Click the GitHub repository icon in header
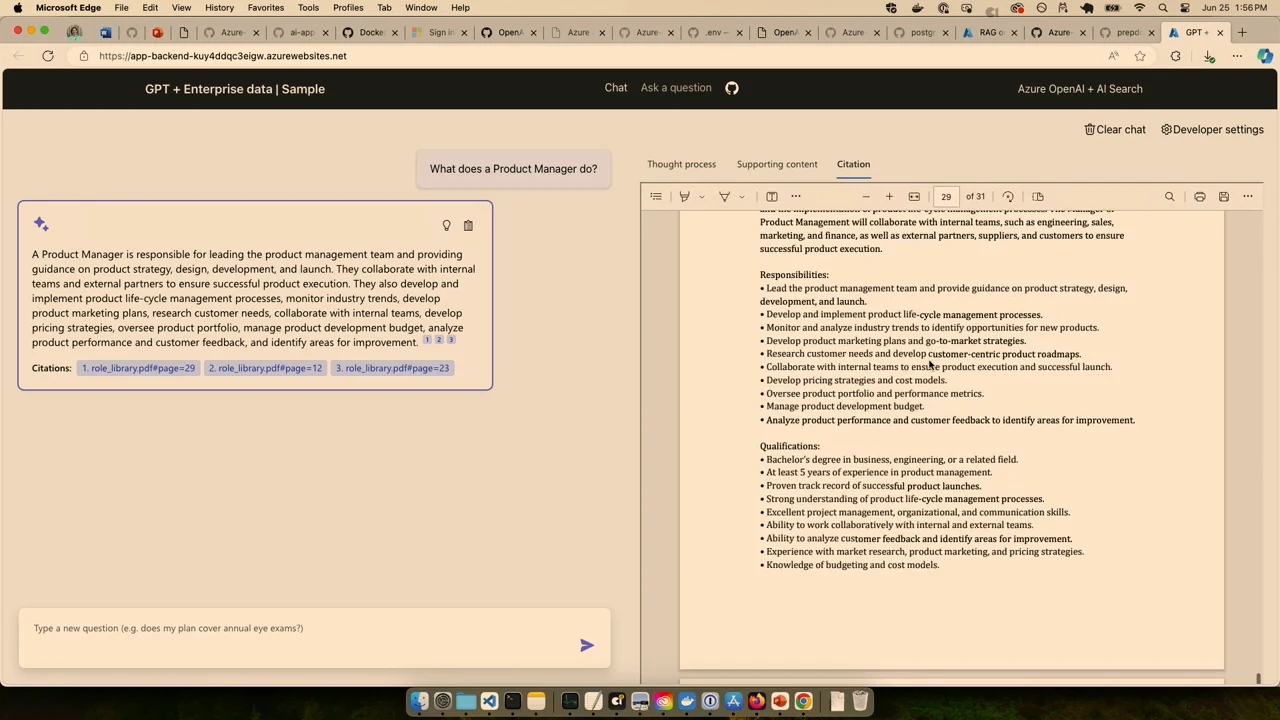Viewport: 1280px width, 720px height. coord(732,88)
